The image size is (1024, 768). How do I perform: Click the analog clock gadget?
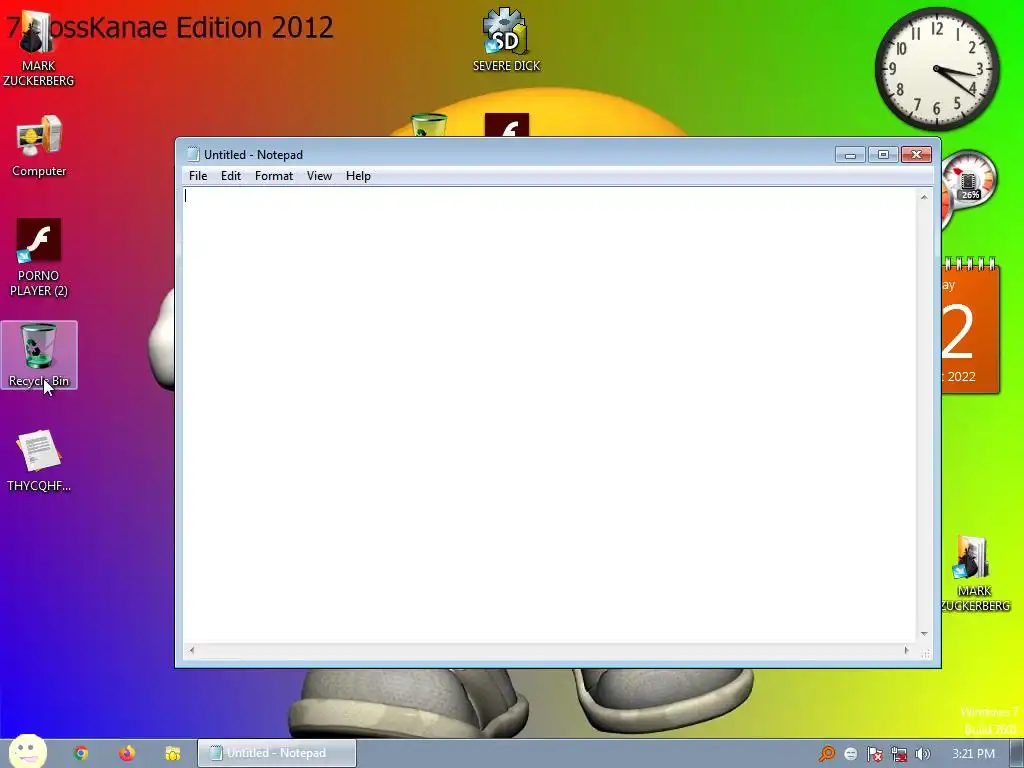[937, 69]
